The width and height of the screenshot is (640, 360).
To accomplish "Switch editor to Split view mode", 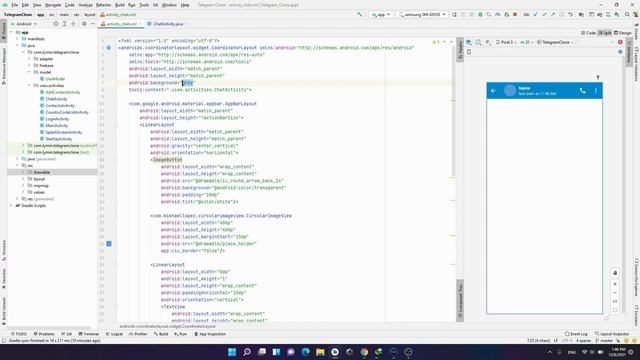I will (605, 33).
